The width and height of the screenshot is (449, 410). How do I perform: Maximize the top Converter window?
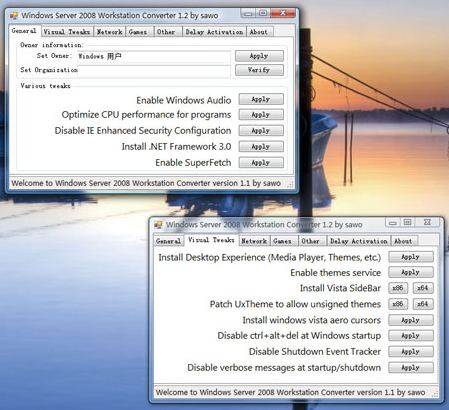click(263, 14)
